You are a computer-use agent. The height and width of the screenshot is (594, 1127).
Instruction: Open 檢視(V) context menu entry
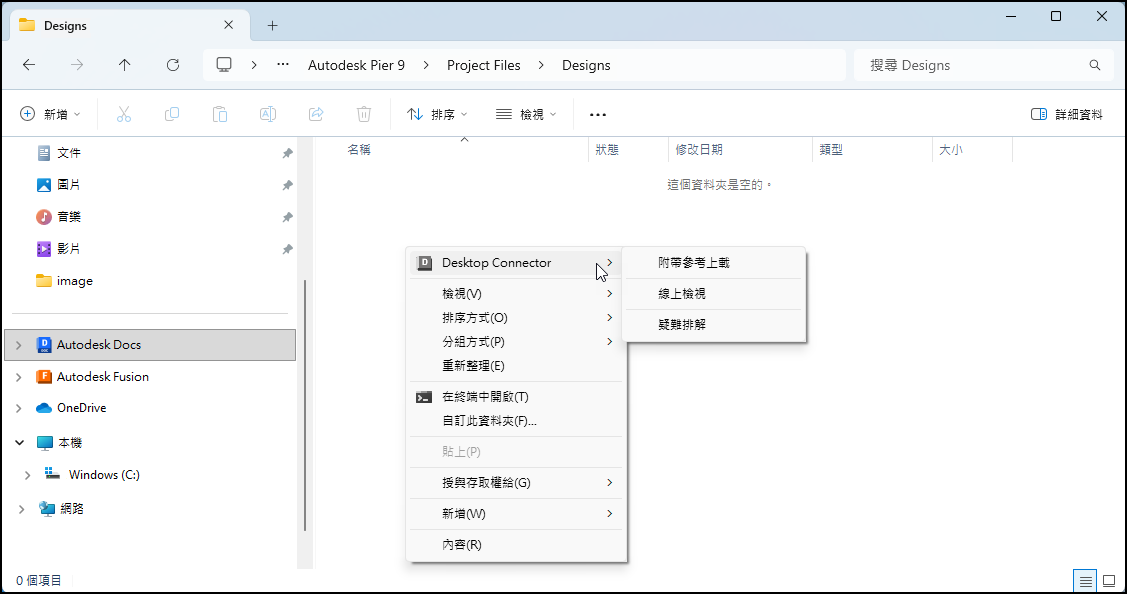tap(515, 294)
